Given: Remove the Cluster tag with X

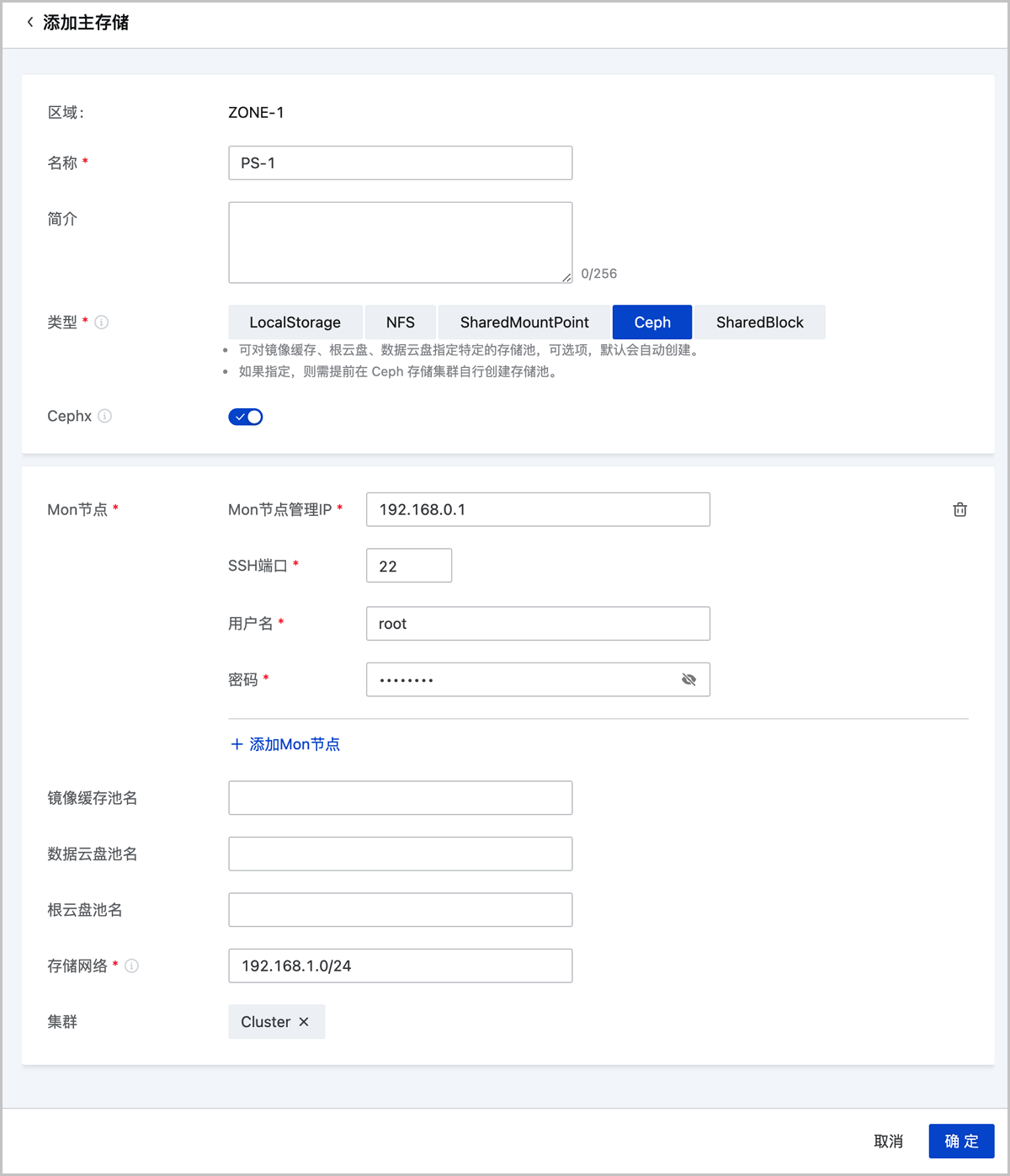Looking at the screenshot, I should 304,1022.
